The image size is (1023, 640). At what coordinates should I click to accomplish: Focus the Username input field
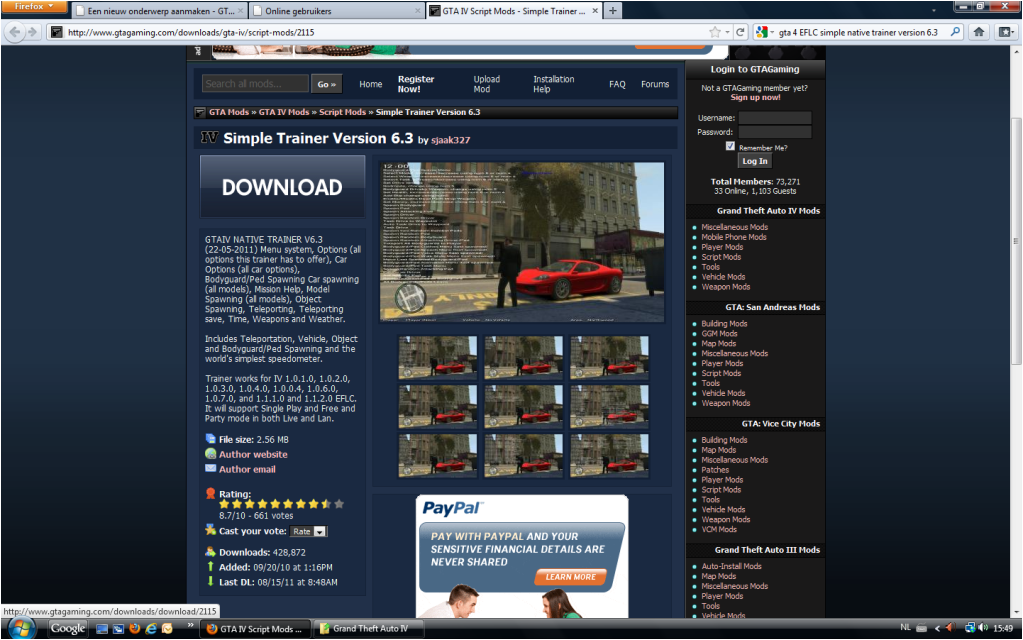tap(775, 118)
